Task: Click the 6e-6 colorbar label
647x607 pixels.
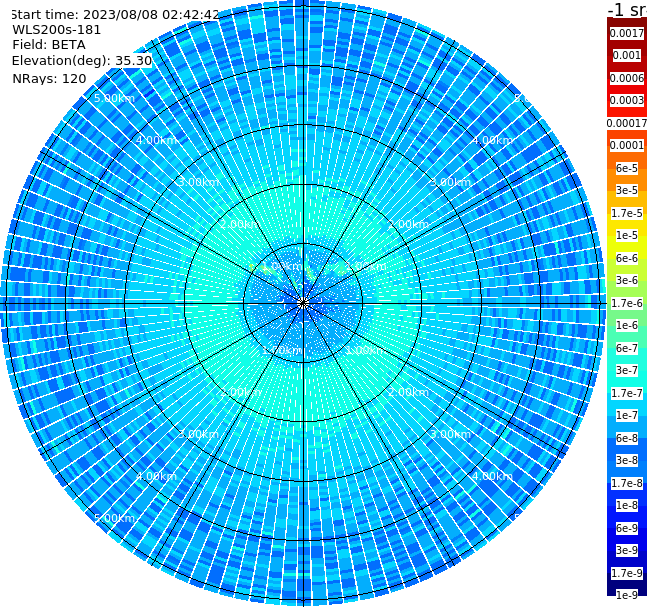Action: (x=627, y=258)
